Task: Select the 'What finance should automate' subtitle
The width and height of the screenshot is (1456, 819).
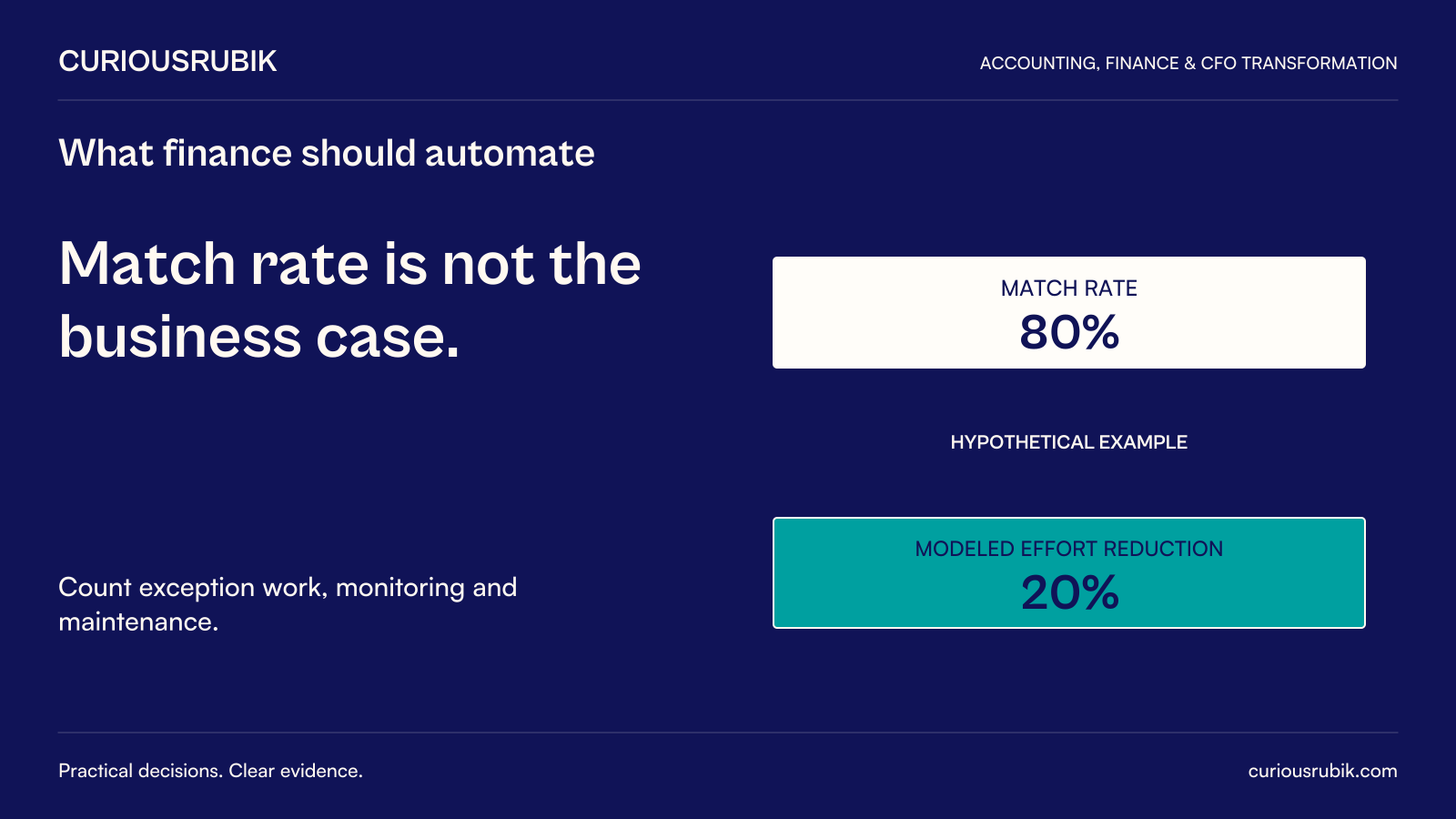Action: click(x=327, y=153)
